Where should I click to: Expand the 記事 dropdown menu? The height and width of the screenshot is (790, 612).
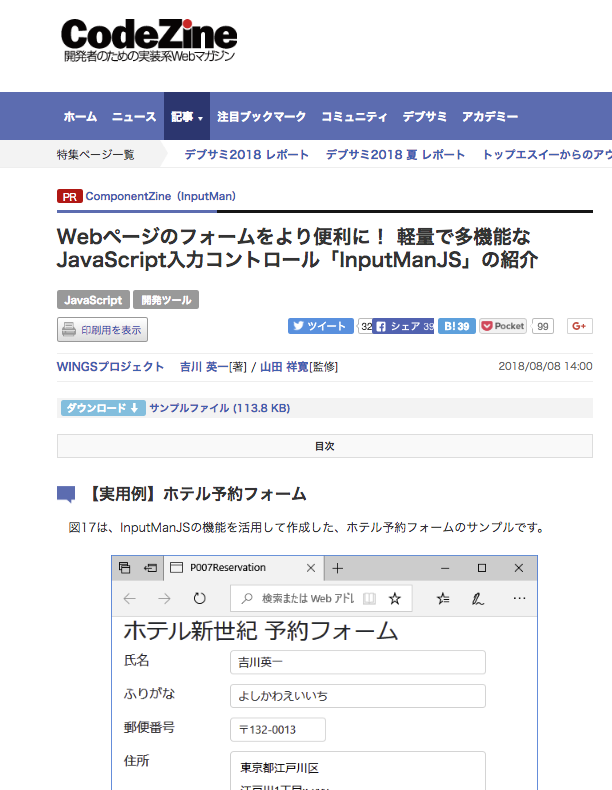[187, 117]
